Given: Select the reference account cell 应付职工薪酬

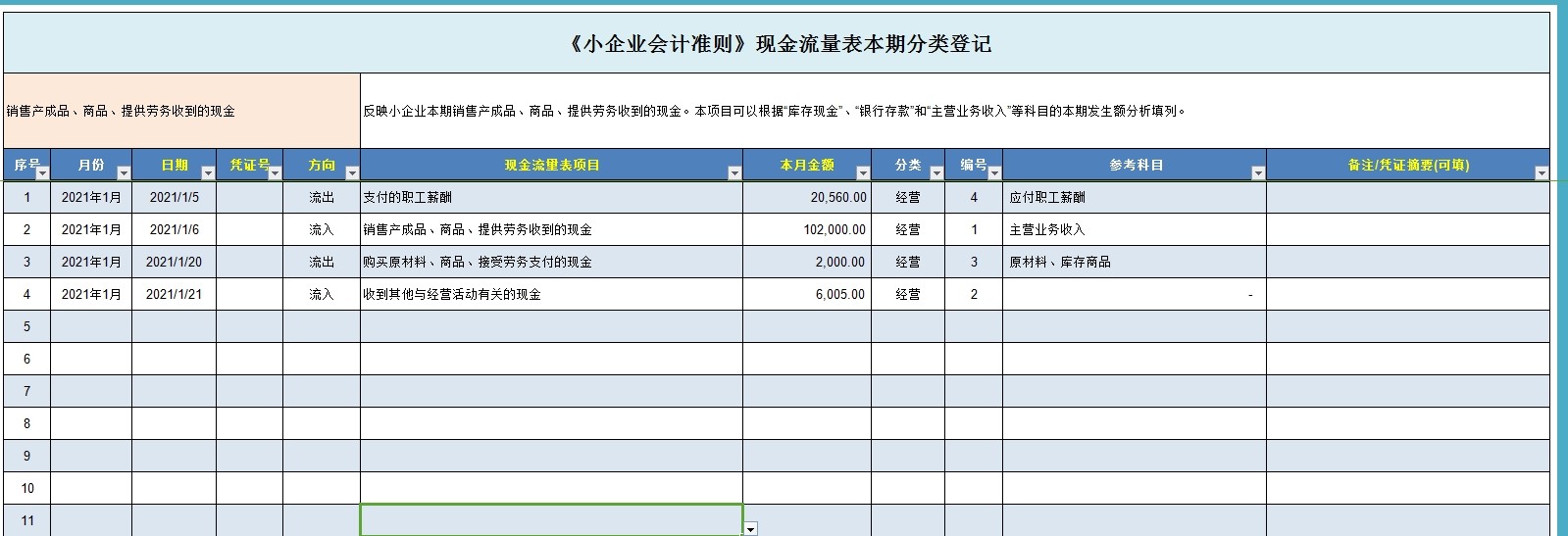Looking at the screenshot, I should 1135,197.
